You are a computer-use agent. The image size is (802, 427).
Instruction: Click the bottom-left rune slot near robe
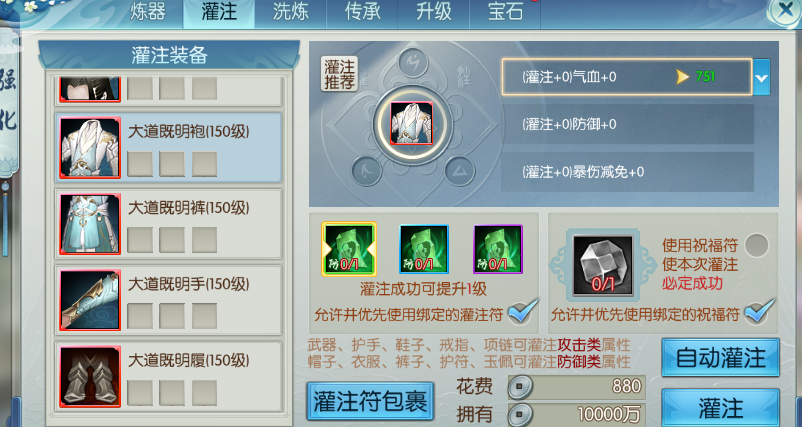[x=366, y=171]
